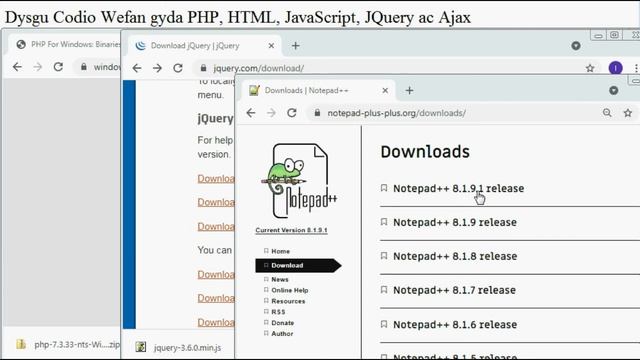640x360 pixels.
Task: Bookmark jquery.com download page with star
Action: (x=590, y=68)
